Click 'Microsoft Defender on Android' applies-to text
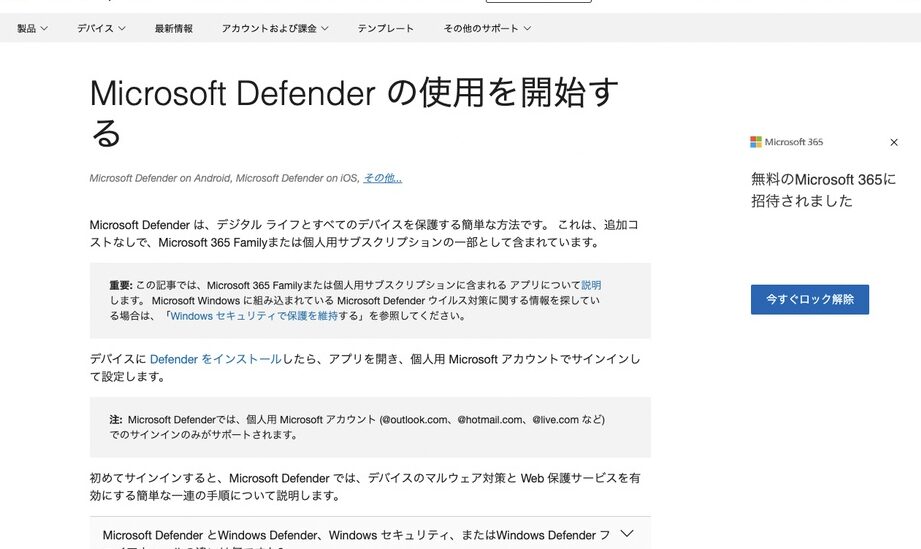921x549 pixels. [160, 178]
